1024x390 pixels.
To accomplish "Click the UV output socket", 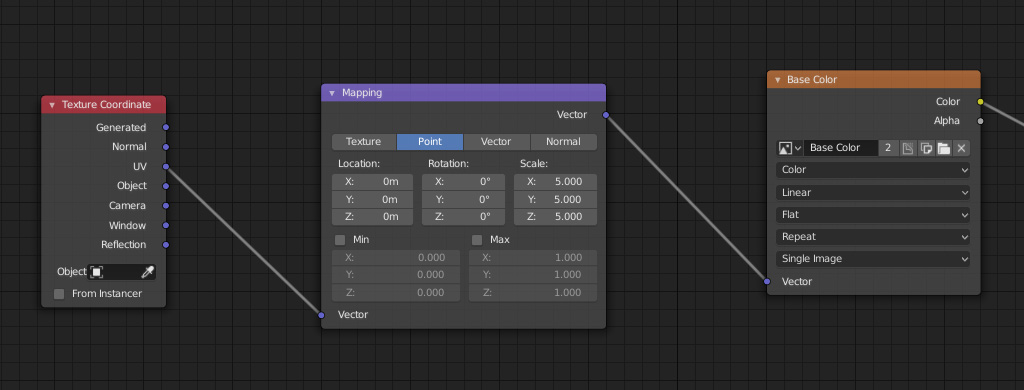I will [166, 167].
